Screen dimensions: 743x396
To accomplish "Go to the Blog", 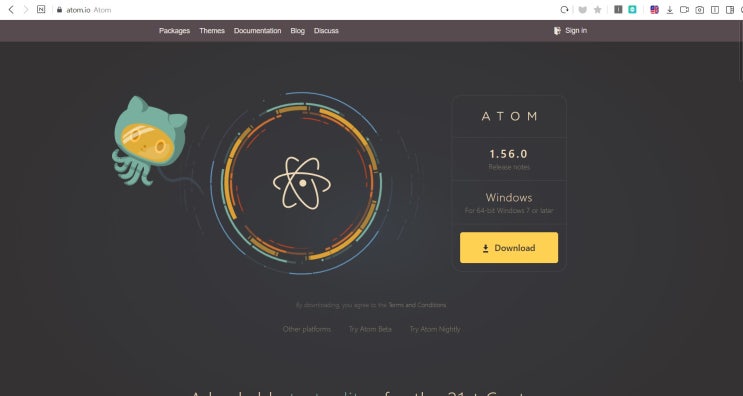I will click(x=298, y=30).
